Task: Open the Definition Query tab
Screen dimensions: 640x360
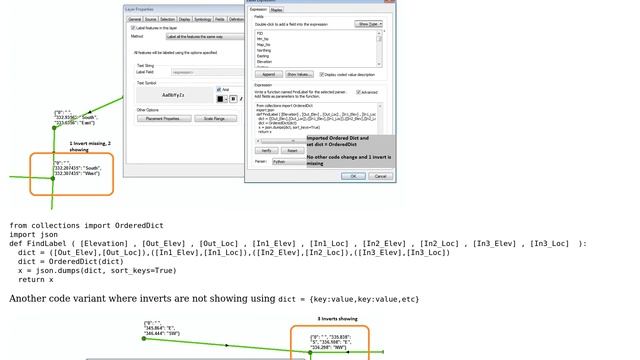Action: (236, 19)
